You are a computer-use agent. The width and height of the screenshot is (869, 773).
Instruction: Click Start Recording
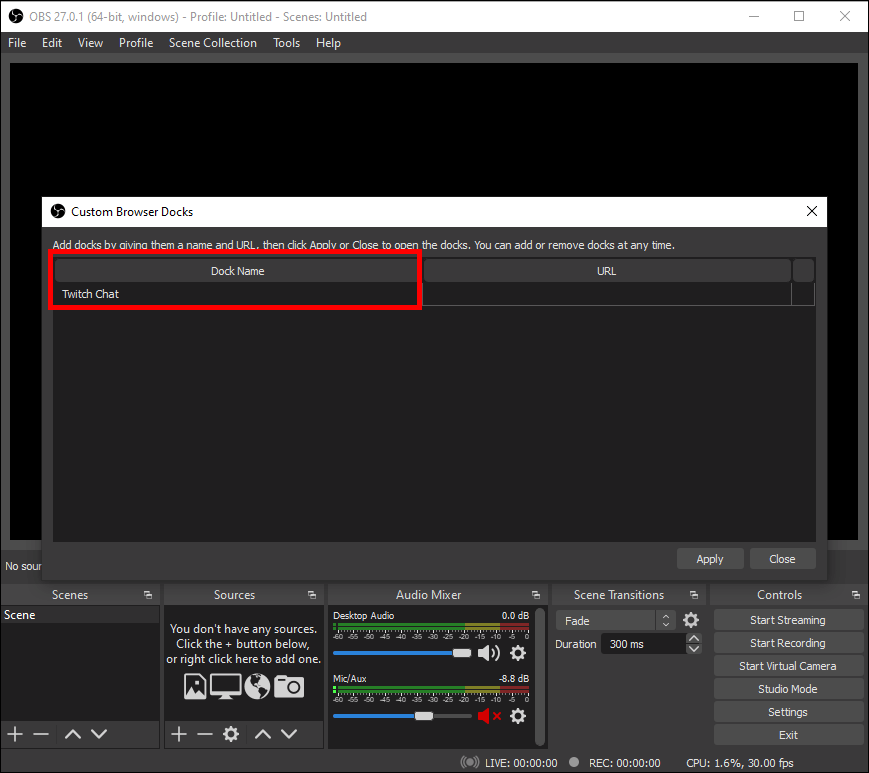coord(788,643)
